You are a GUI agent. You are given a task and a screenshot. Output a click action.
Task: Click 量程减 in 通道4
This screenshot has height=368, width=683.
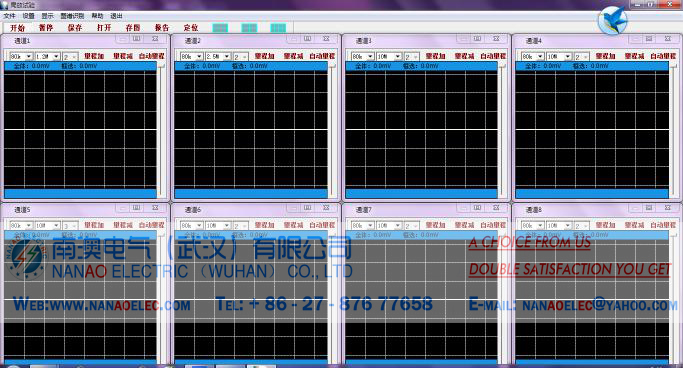click(634, 56)
